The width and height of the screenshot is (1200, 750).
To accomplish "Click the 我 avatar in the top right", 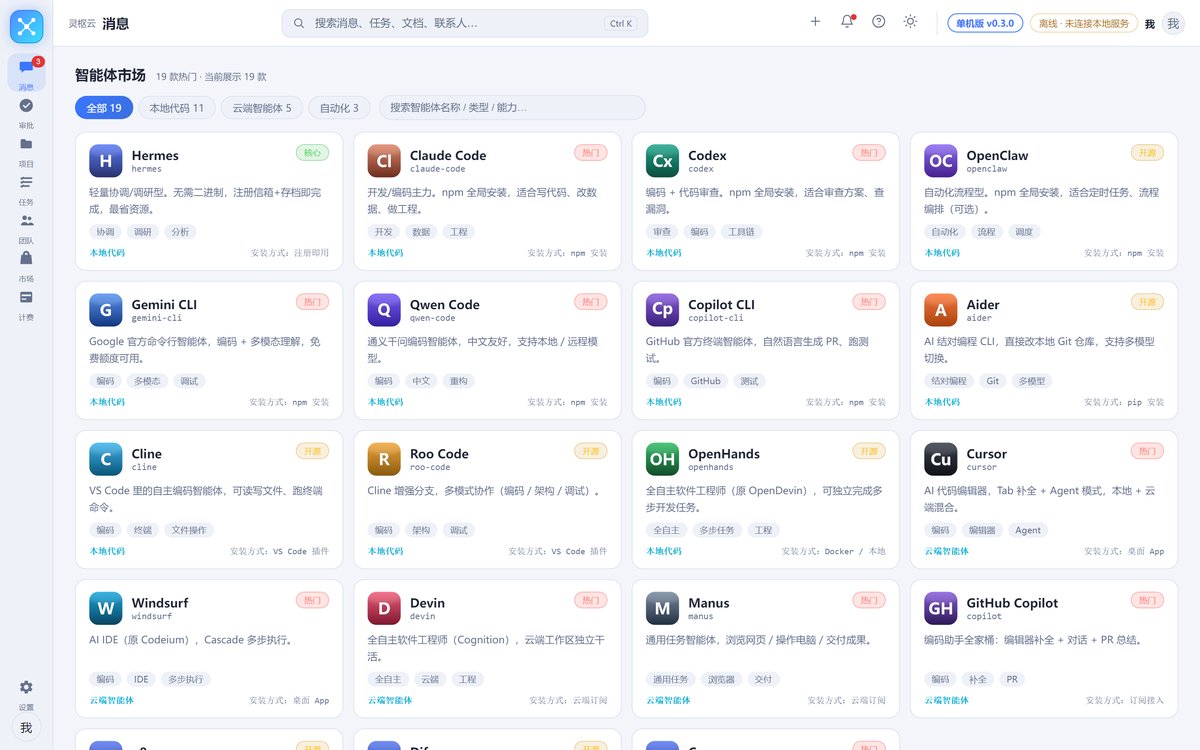I will (x=1173, y=23).
